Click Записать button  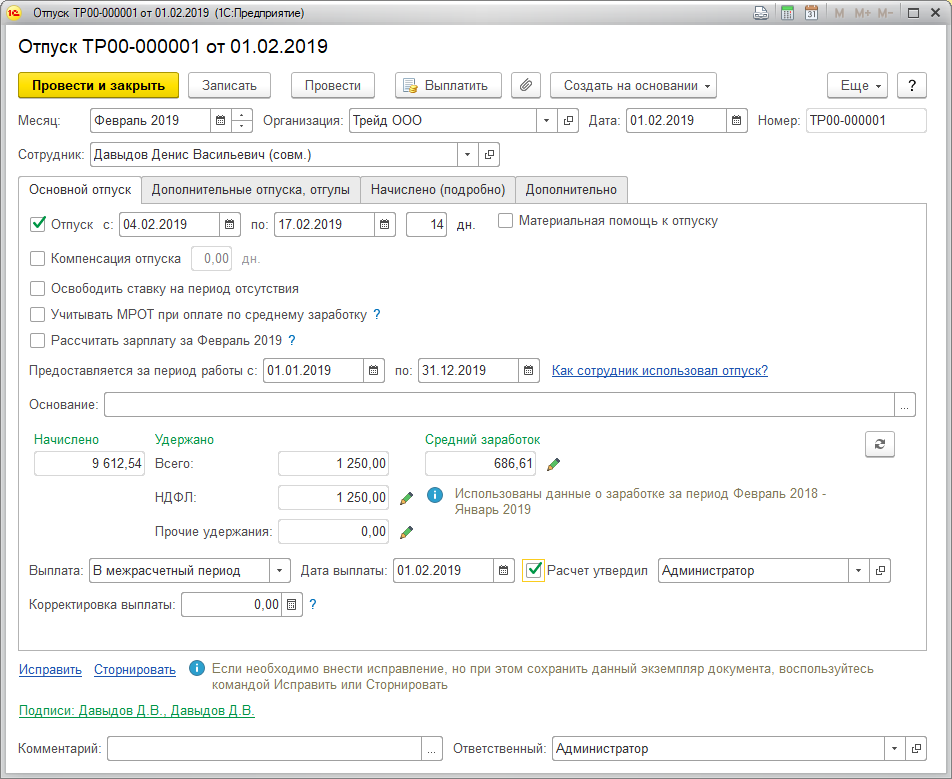[x=230, y=86]
